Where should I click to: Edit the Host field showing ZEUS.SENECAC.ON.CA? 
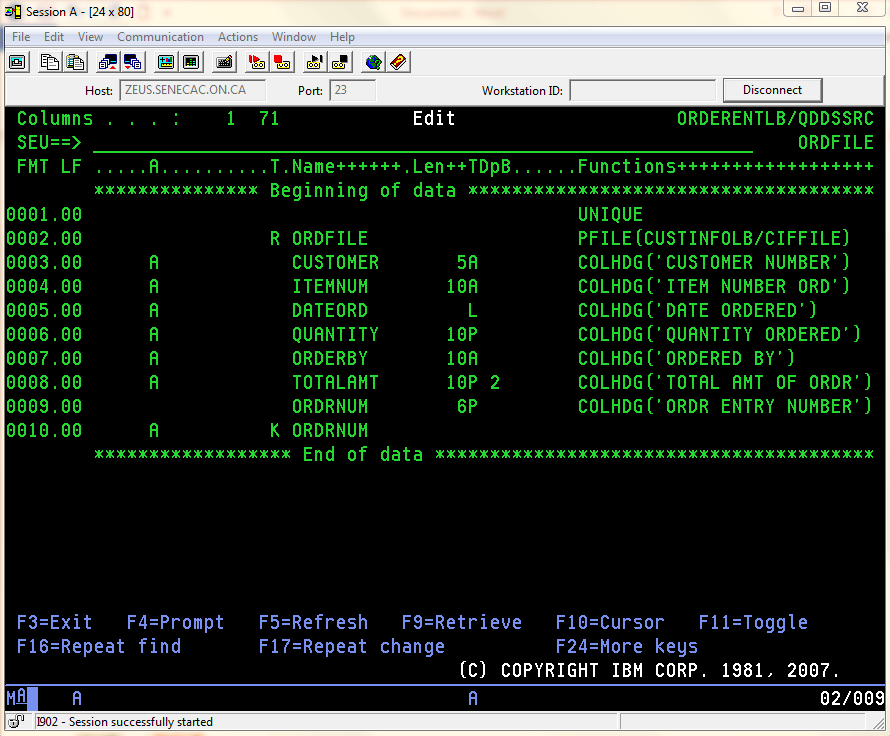192,90
